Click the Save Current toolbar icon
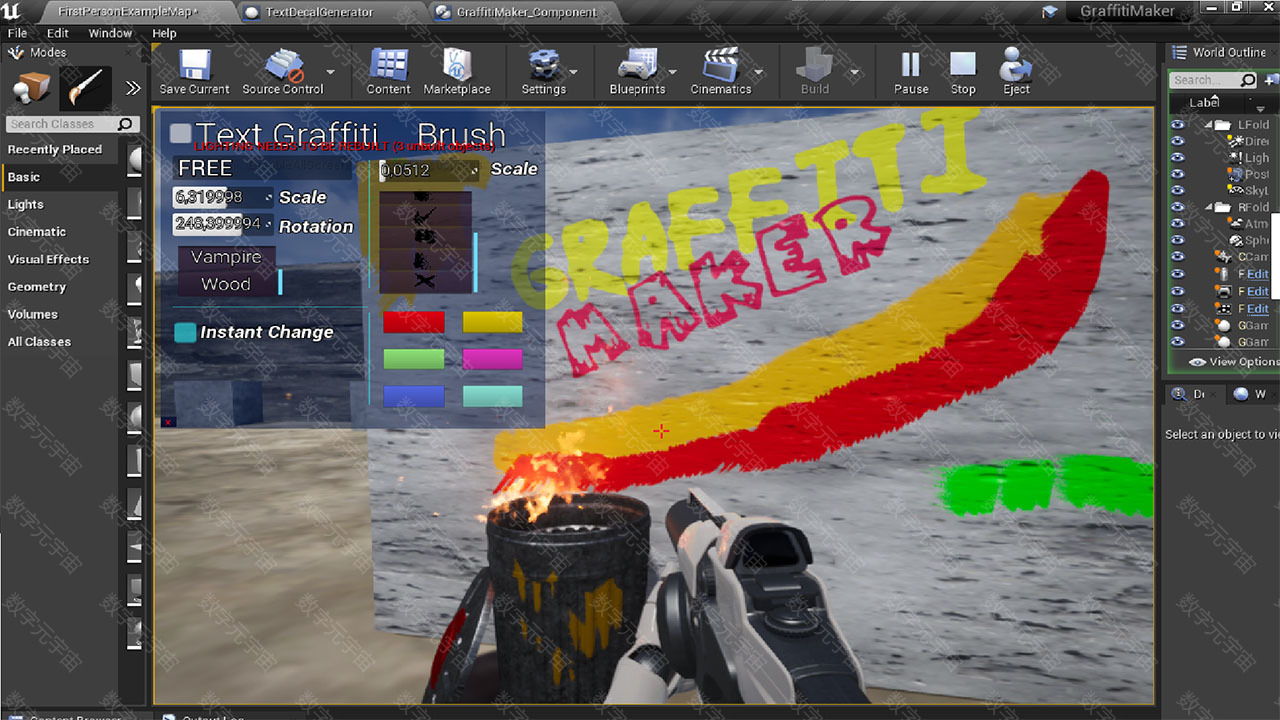Viewport: 1280px width, 720px height. click(194, 66)
